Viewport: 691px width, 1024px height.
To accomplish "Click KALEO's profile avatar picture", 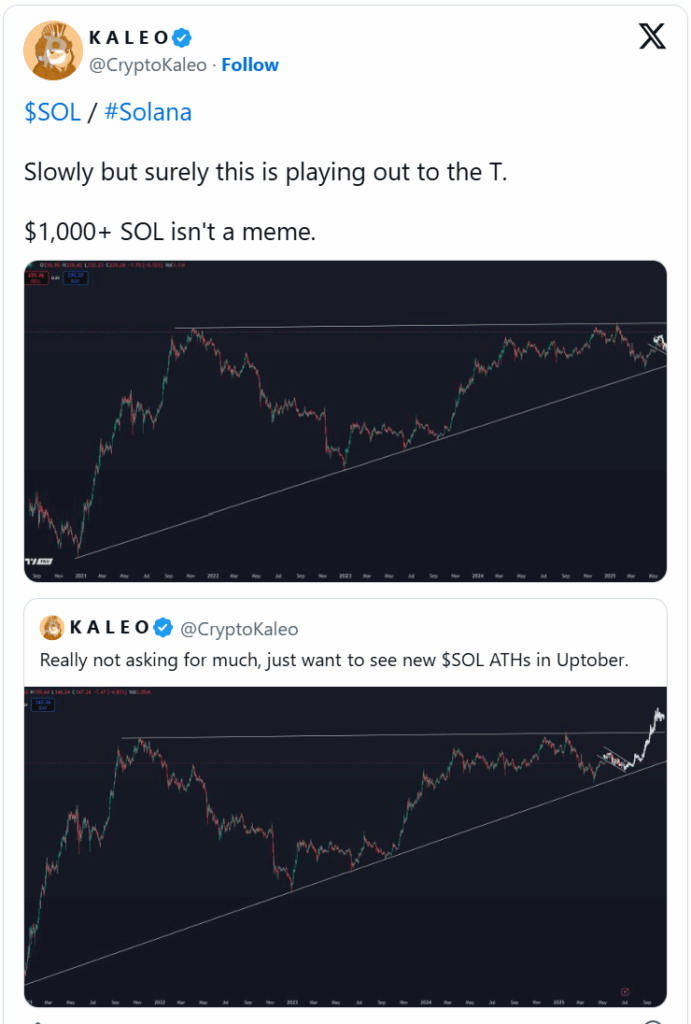I will click(53, 50).
